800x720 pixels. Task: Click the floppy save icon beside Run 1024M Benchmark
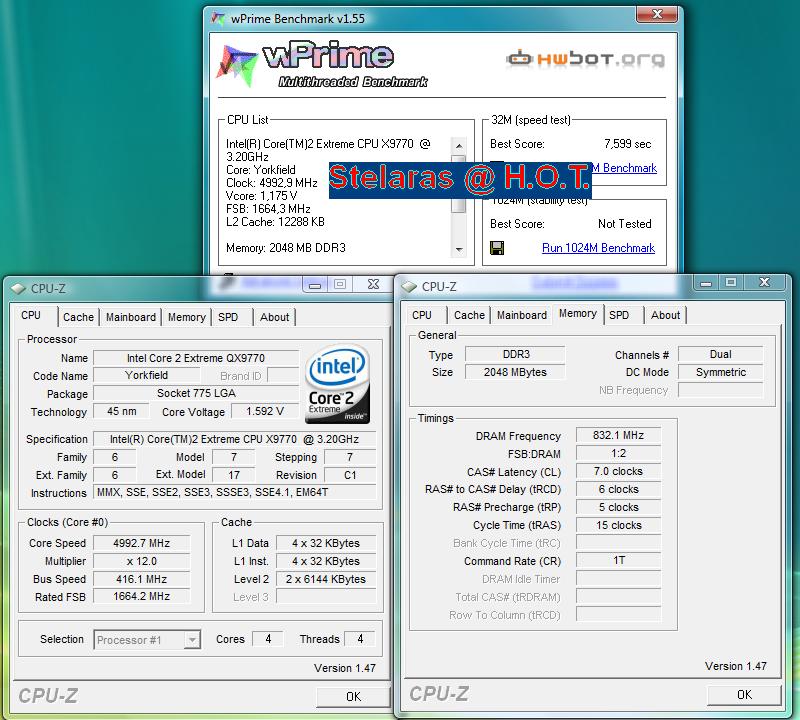pyautogui.click(x=497, y=248)
